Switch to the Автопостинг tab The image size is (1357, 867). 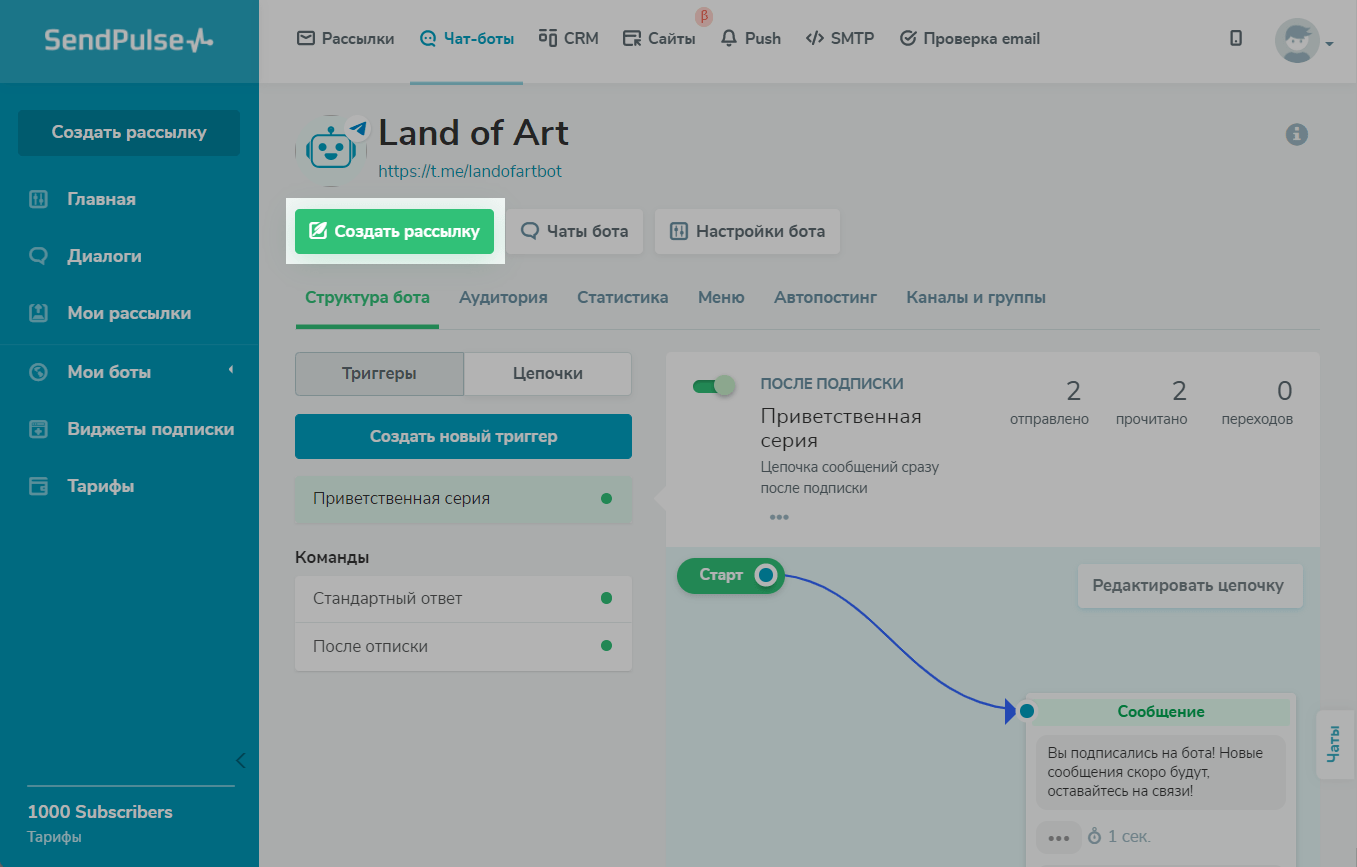[825, 297]
